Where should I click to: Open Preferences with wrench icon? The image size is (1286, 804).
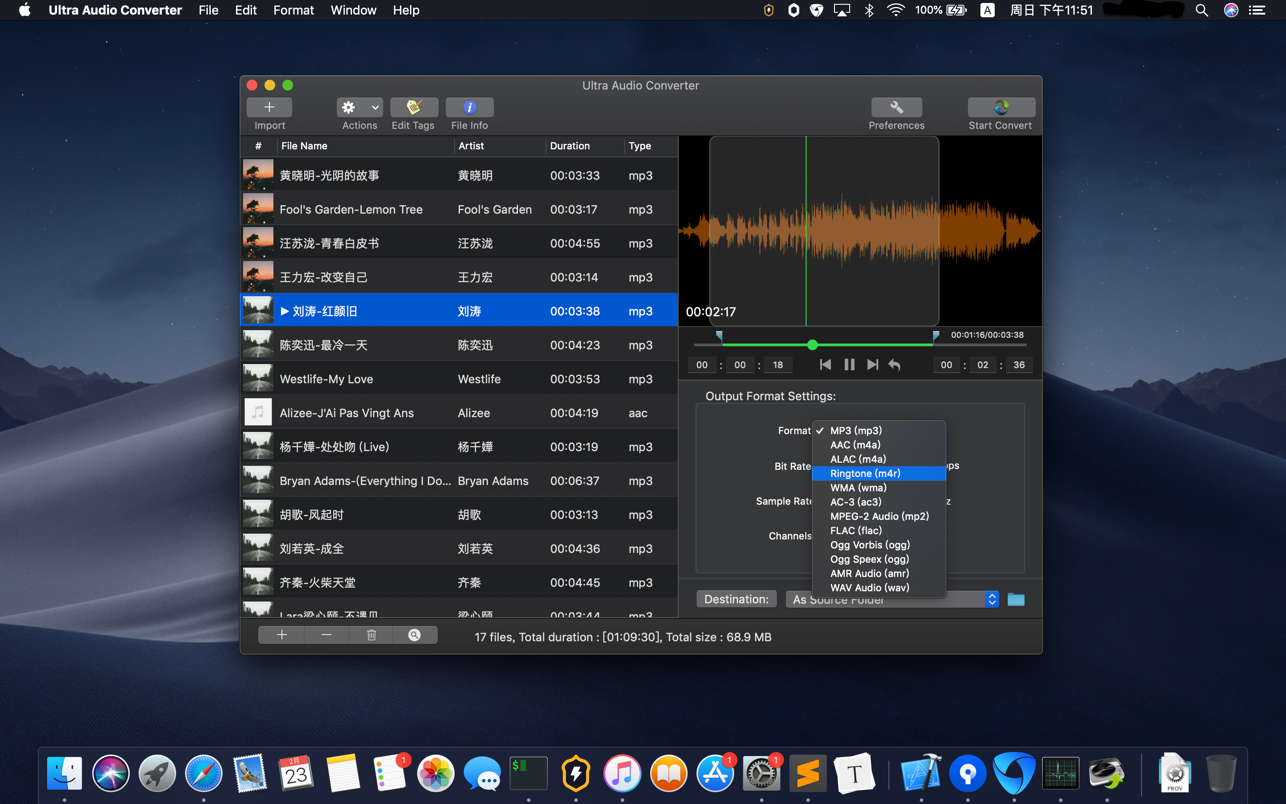[x=896, y=107]
